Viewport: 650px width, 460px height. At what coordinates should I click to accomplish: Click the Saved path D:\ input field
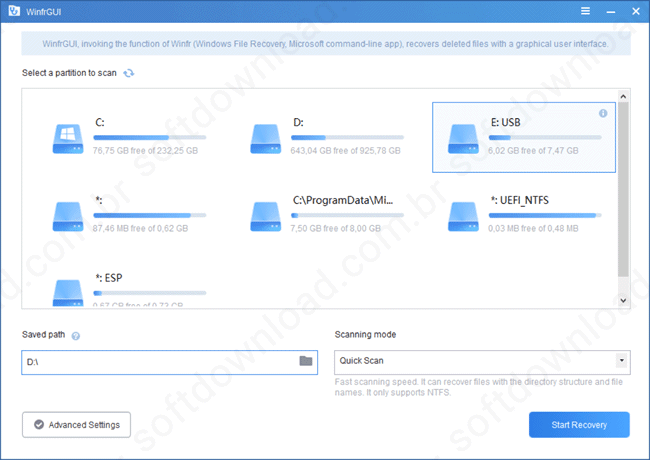(169, 362)
